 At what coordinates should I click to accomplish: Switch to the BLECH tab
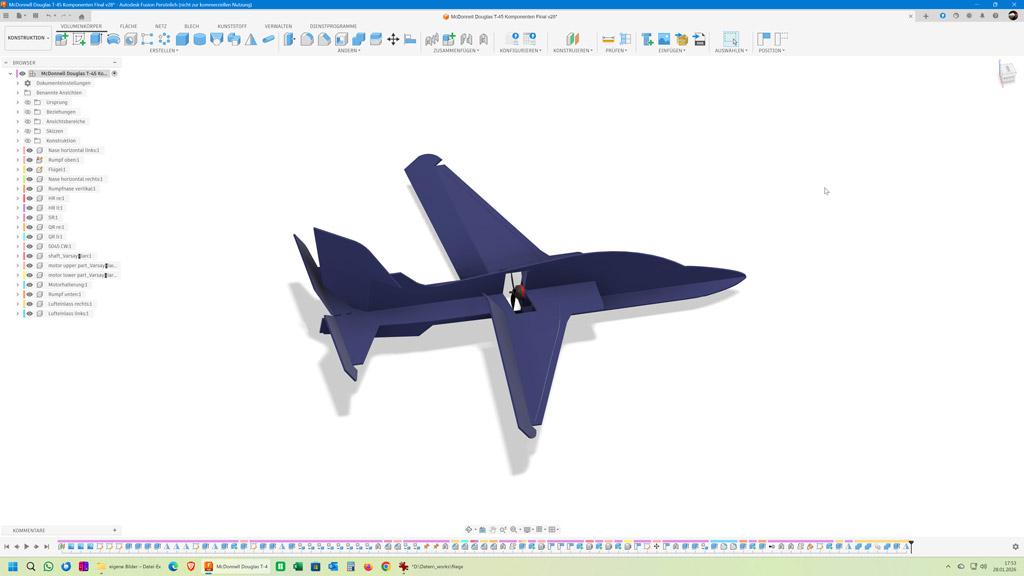point(191,26)
